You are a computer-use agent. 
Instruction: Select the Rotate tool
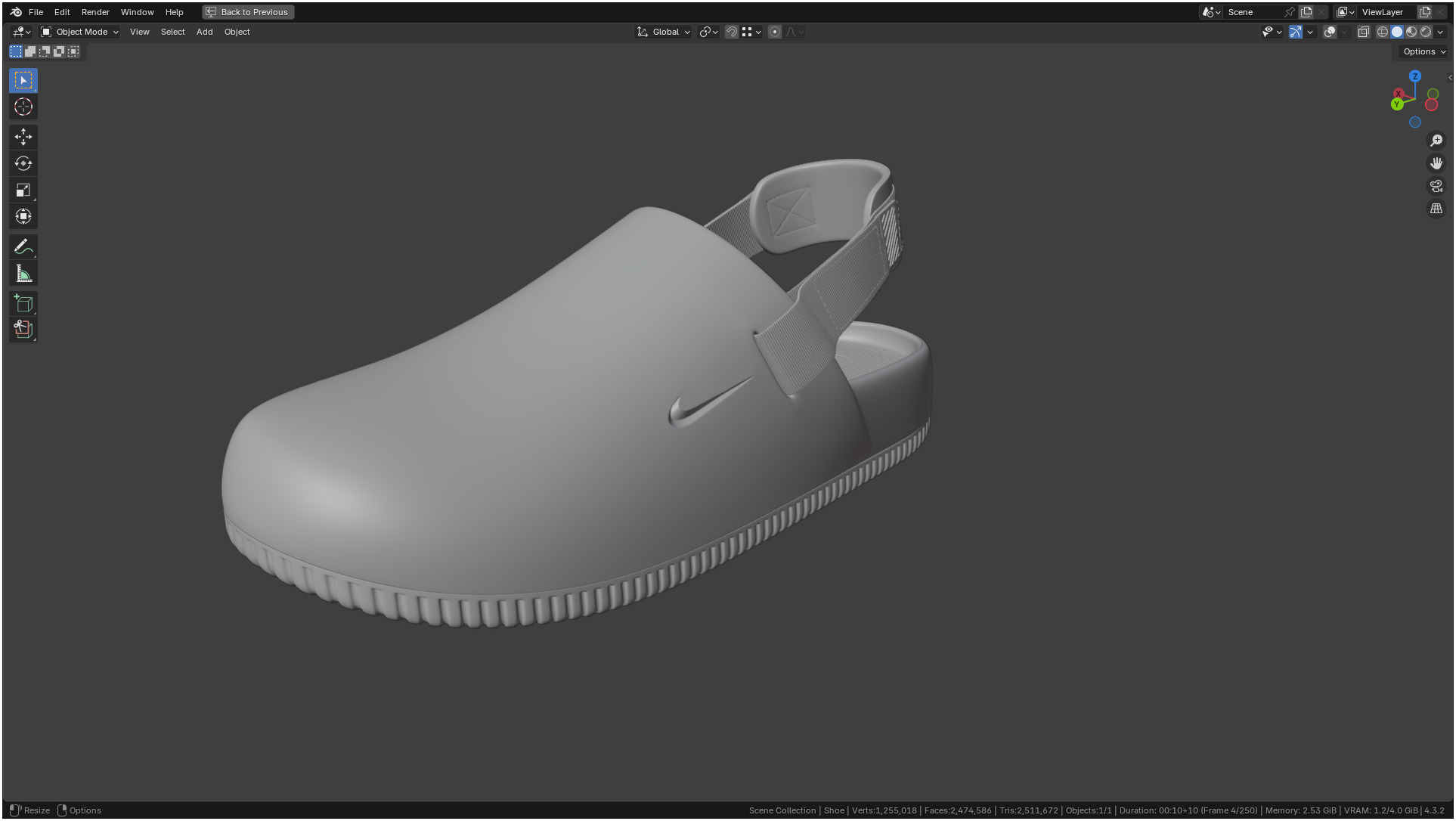click(23, 163)
